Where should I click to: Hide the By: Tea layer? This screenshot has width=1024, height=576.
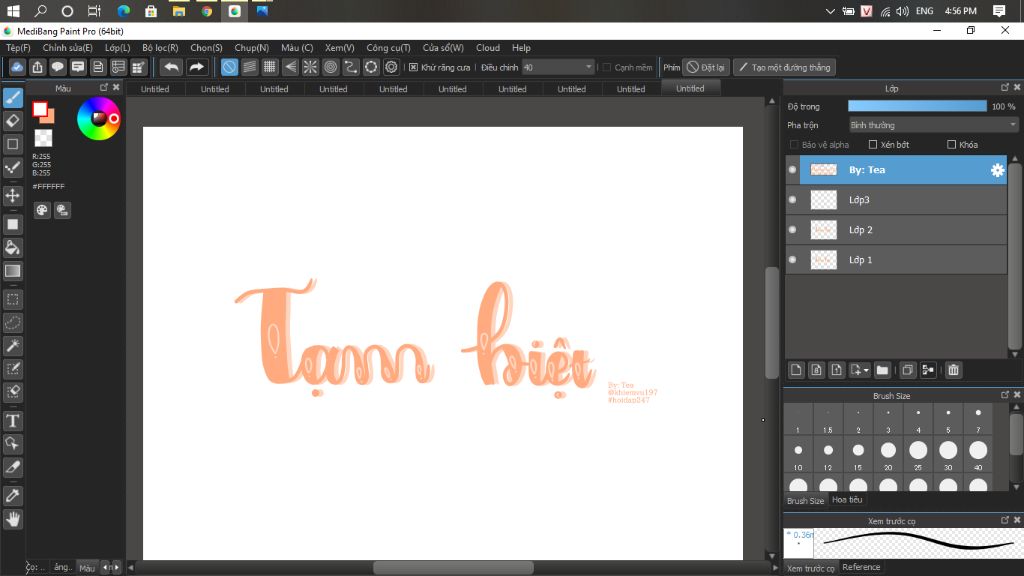pyautogui.click(x=793, y=170)
